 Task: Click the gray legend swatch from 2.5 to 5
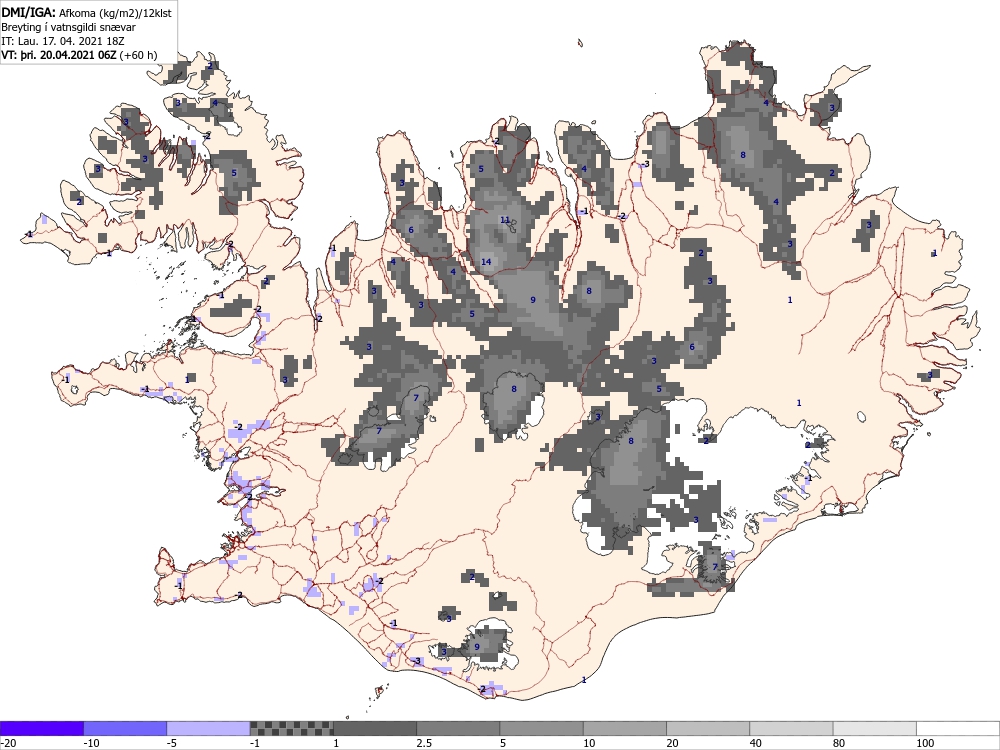[x=459, y=728]
